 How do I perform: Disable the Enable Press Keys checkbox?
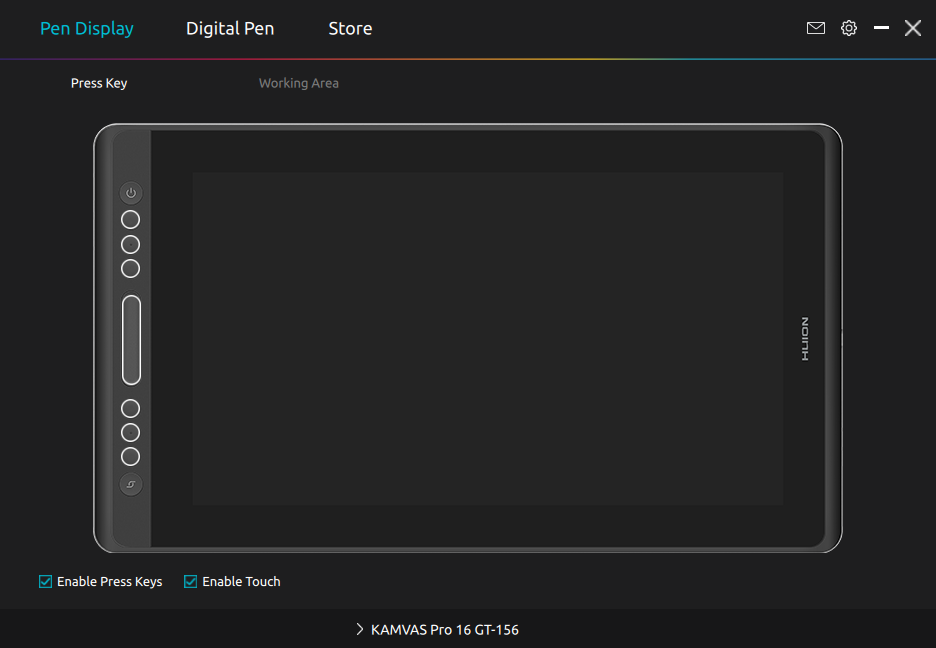coord(45,581)
